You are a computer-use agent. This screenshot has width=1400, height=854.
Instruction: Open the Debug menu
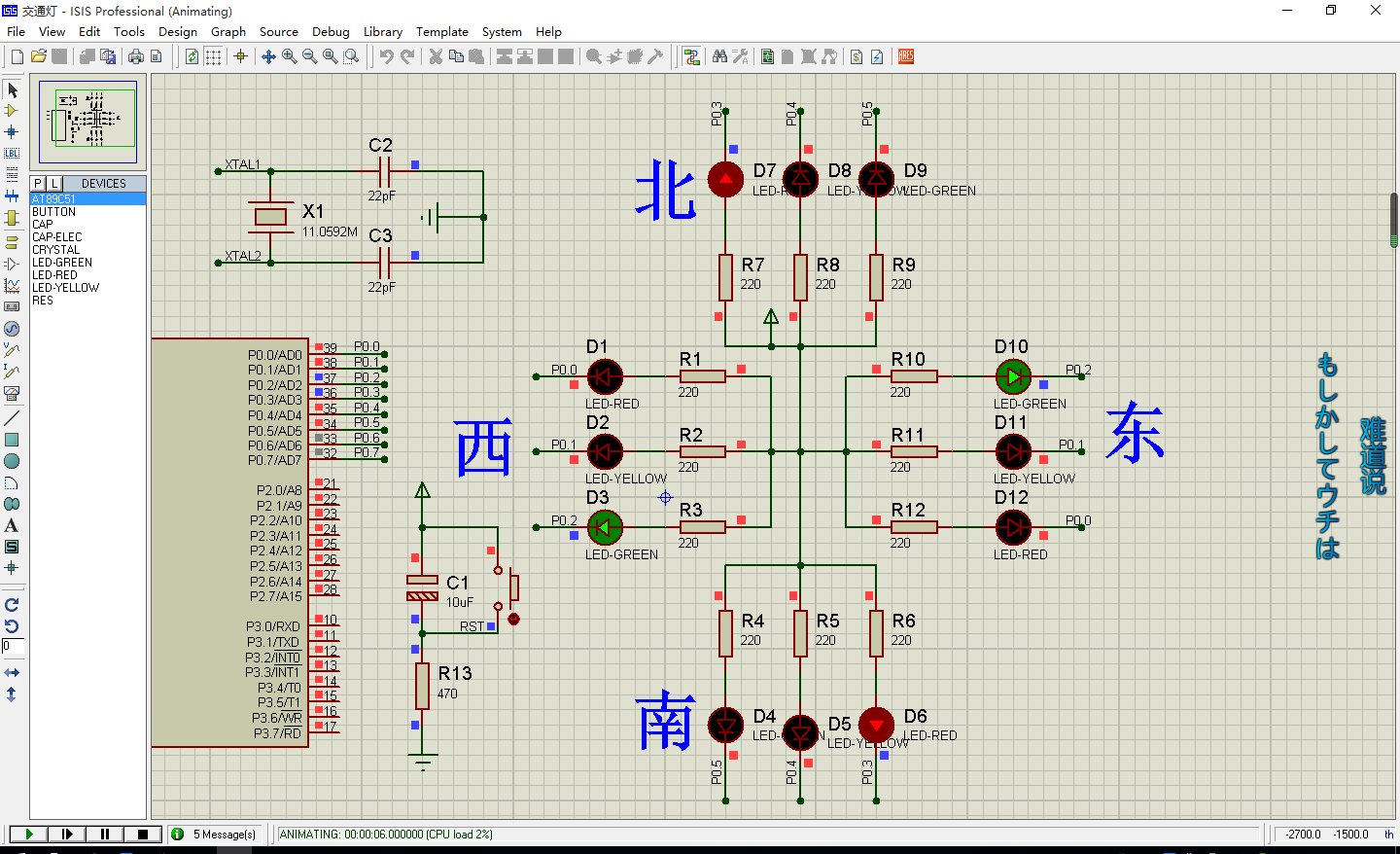pyautogui.click(x=331, y=31)
